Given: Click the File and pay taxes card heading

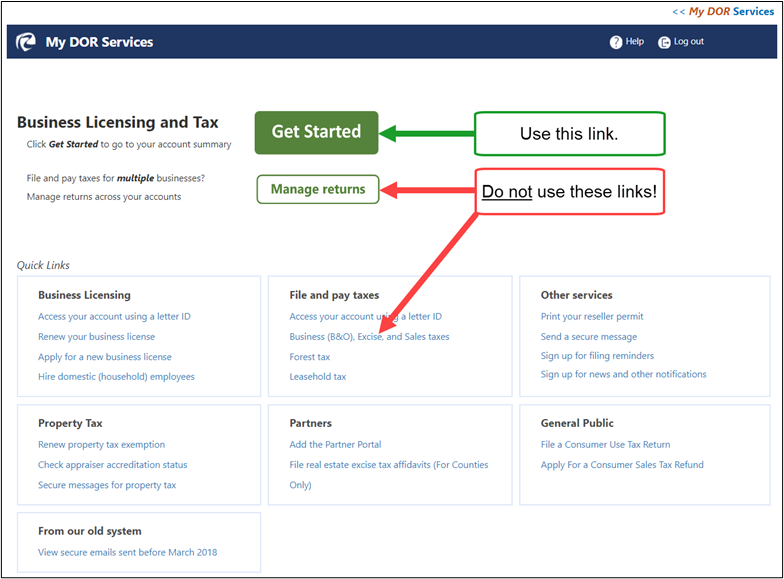Looking at the screenshot, I should pos(334,295).
